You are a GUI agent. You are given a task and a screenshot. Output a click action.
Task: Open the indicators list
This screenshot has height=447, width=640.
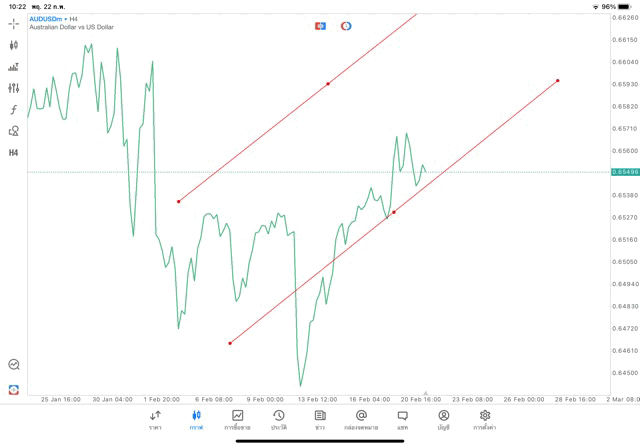click(x=14, y=67)
